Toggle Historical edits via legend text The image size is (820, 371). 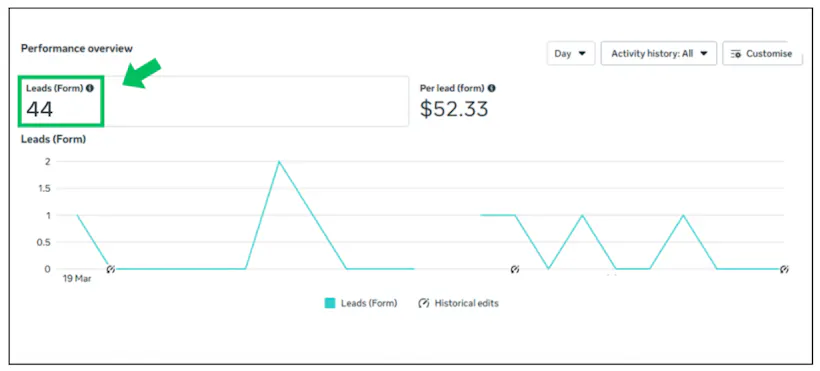(x=466, y=303)
